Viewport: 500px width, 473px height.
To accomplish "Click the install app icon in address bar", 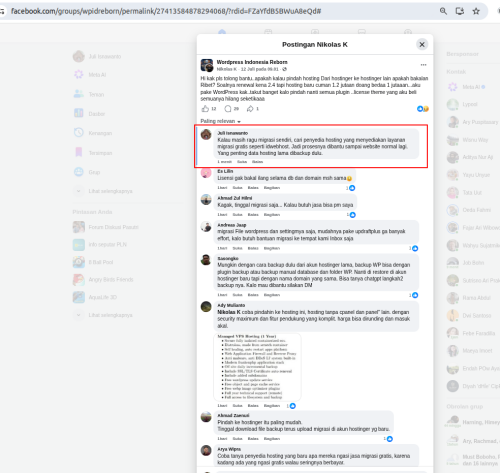I will 460,11.
